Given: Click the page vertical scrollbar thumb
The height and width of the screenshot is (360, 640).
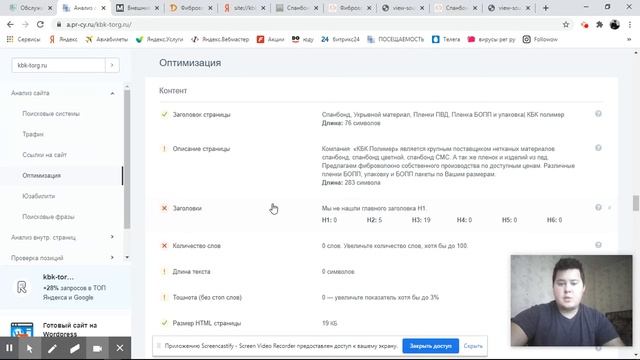Looking at the screenshot, I should click(636, 203).
